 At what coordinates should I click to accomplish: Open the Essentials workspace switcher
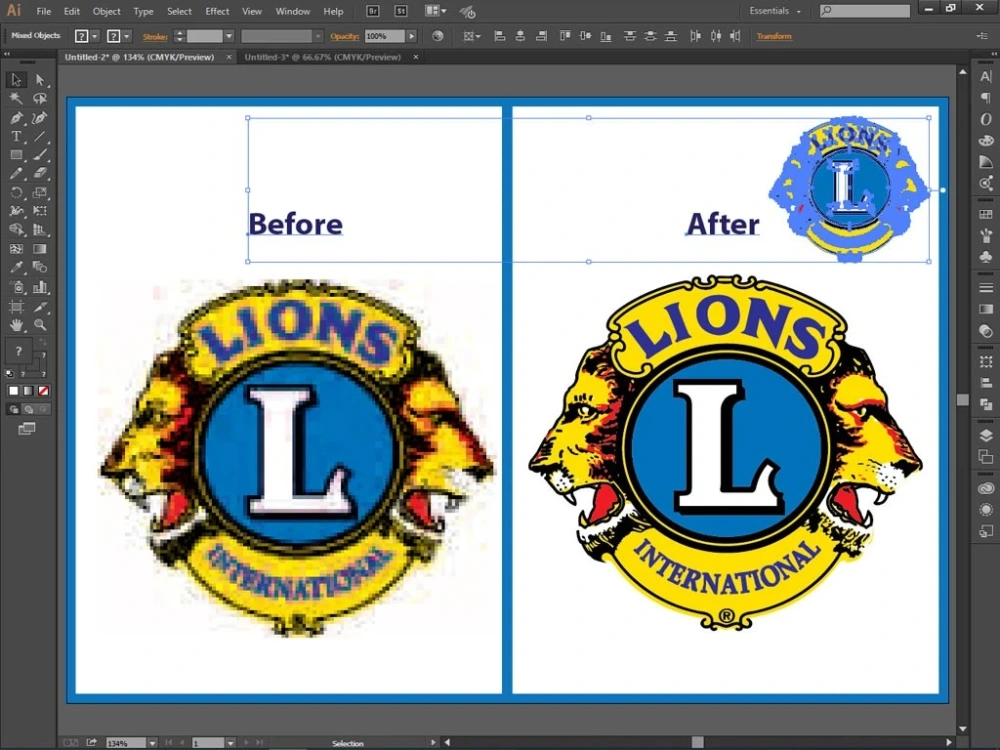775,11
